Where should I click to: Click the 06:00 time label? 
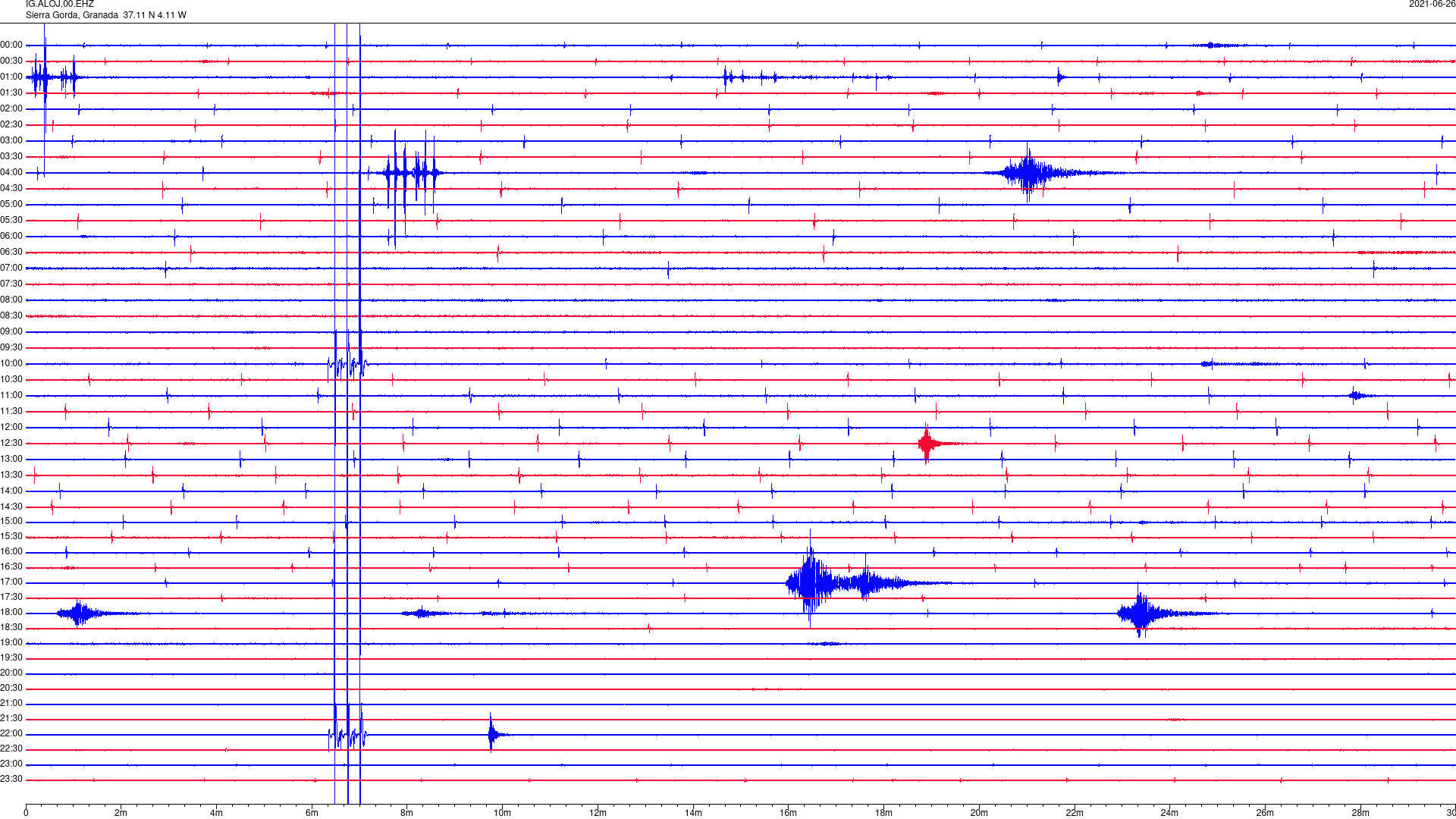11,237
